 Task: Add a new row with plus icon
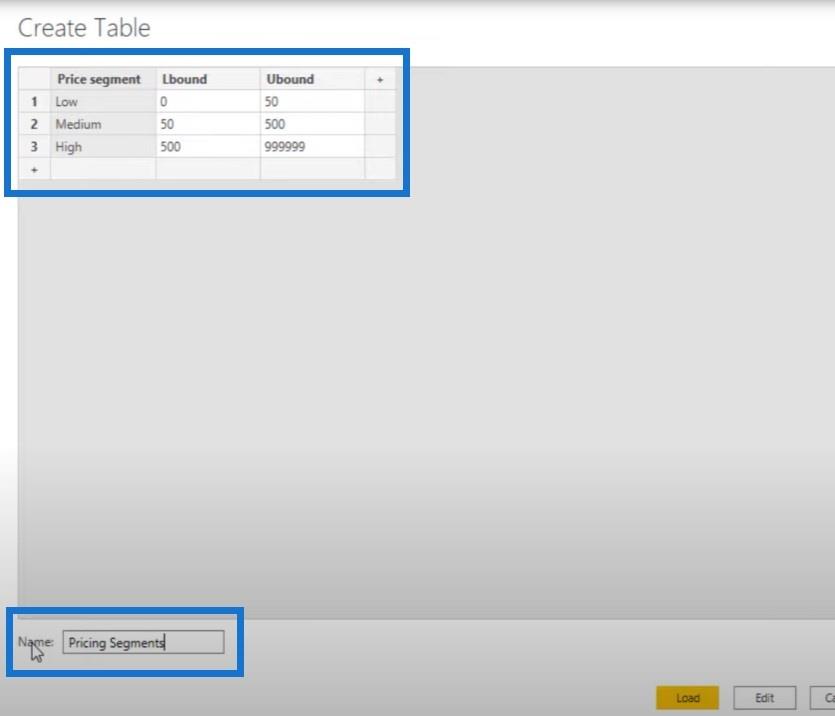tap(34, 170)
